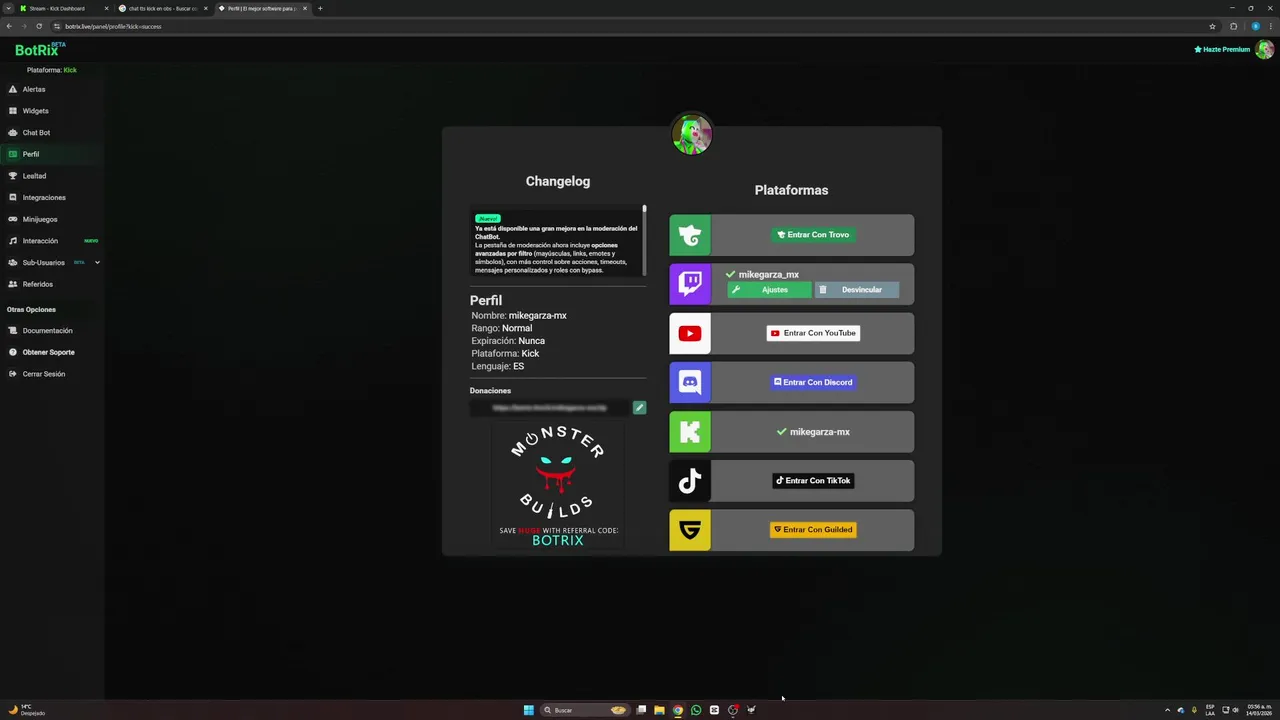Click the Obtener Soporte chat icon
The height and width of the screenshot is (720, 1280).
[13, 352]
